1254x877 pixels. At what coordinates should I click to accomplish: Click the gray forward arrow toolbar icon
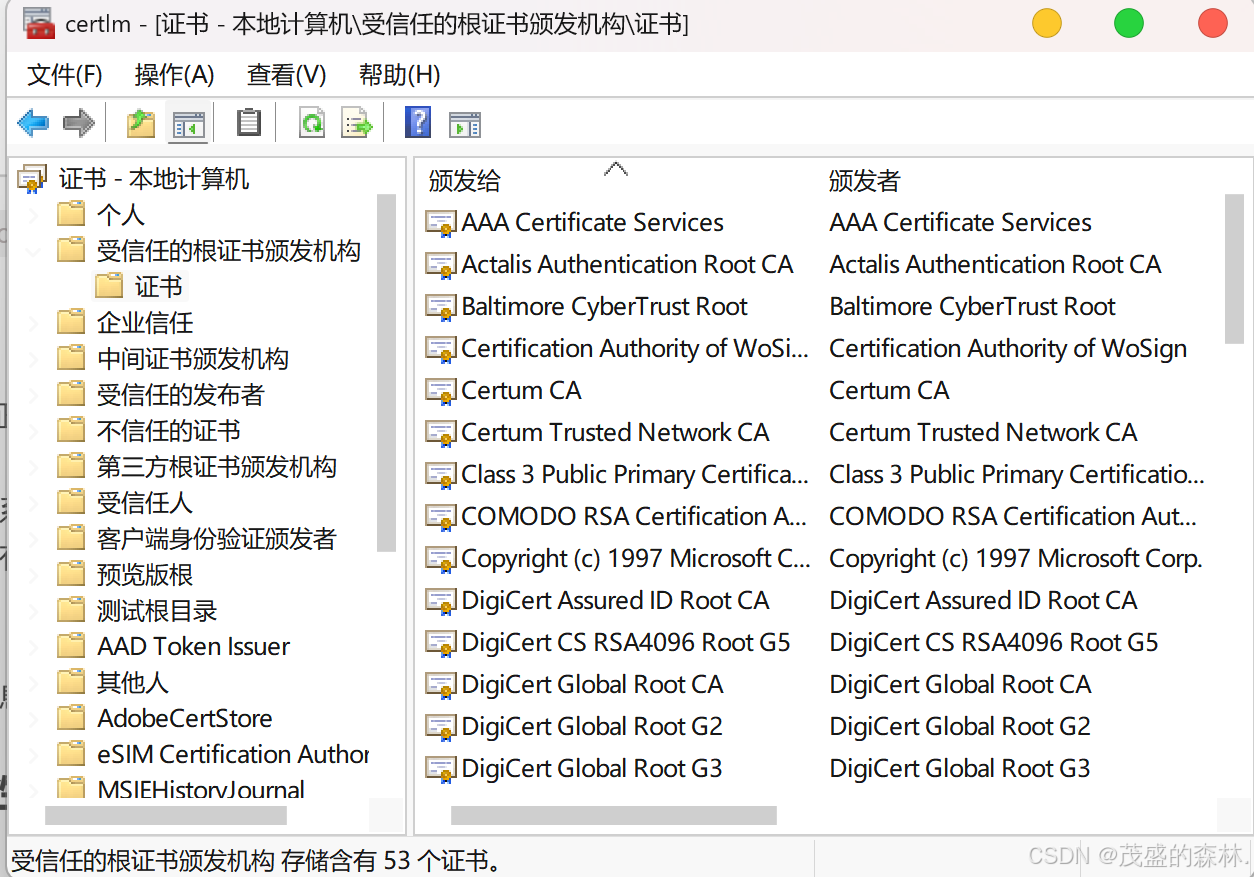(78, 124)
